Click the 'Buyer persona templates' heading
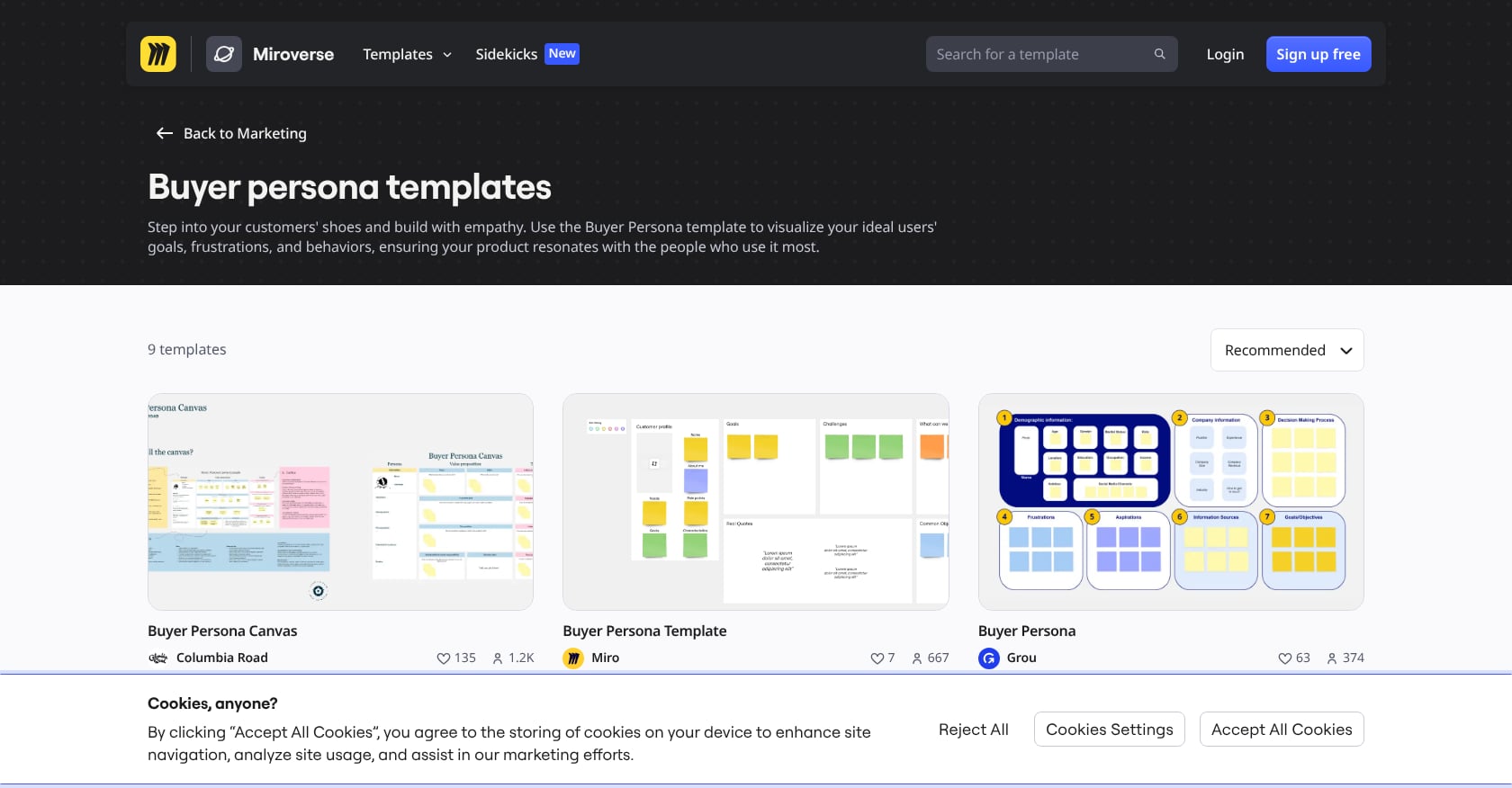Viewport: 1512px width, 788px height. tap(349, 187)
